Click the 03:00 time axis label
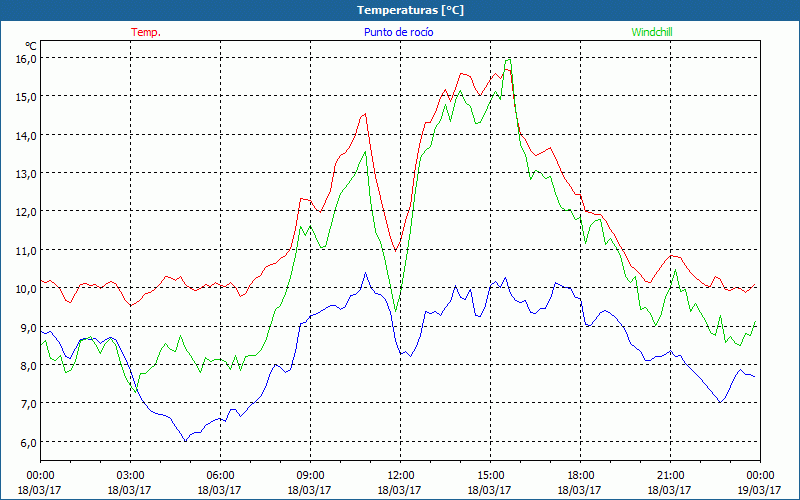 coord(130,475)
